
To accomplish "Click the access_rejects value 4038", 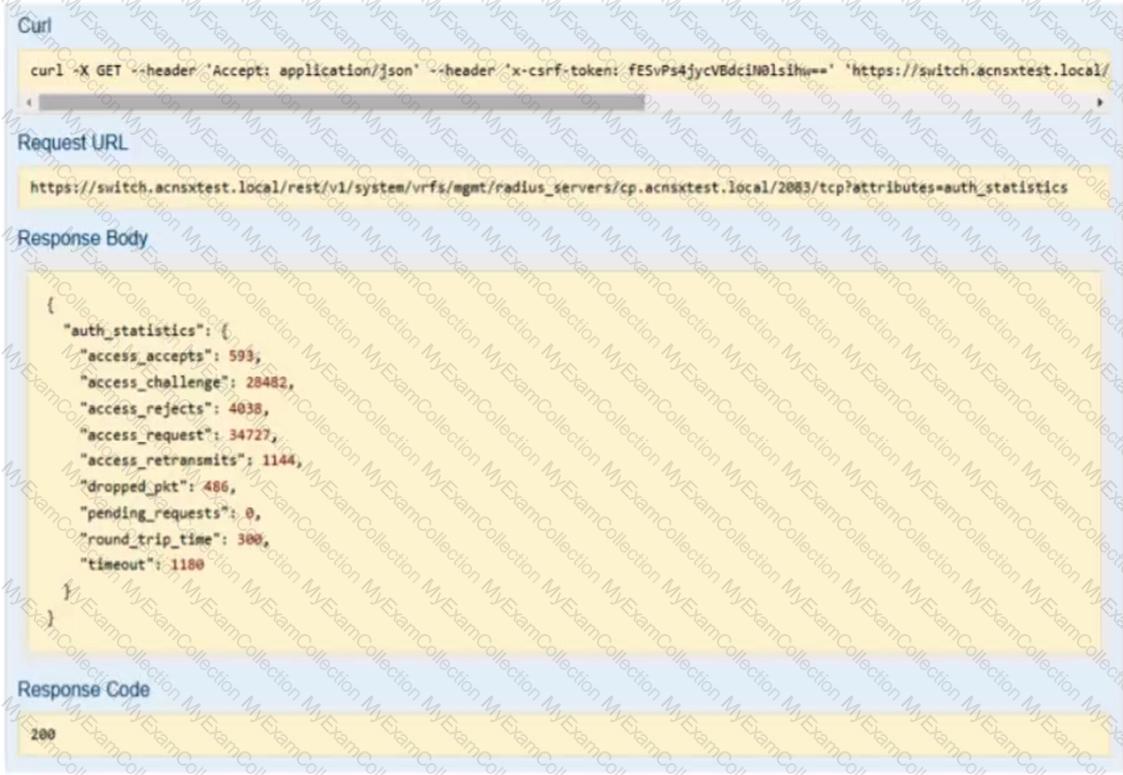I will (245, 409).
